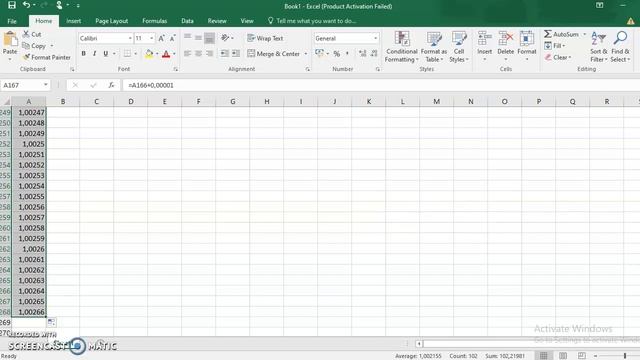640x360 pixels.
Task: Increase font size with larger A icon
Action: (162, 38)
